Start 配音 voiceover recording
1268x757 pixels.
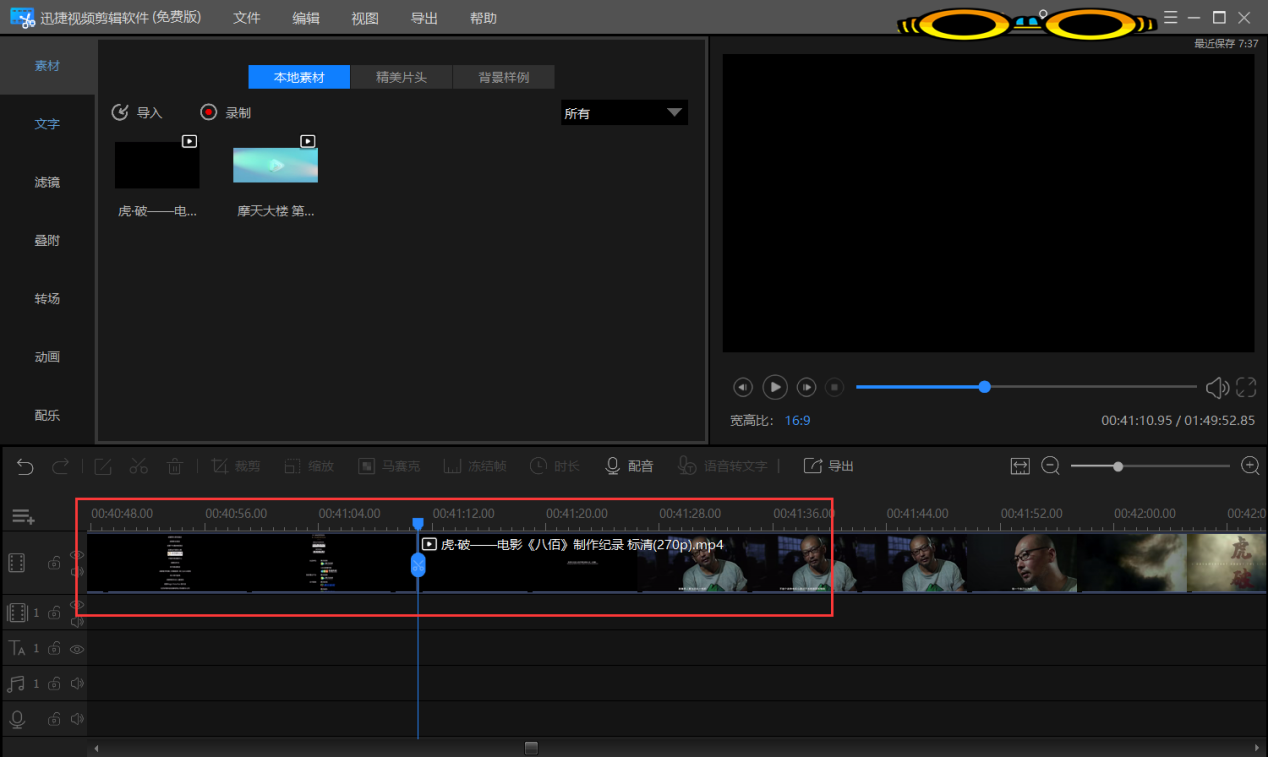(629, 466)
